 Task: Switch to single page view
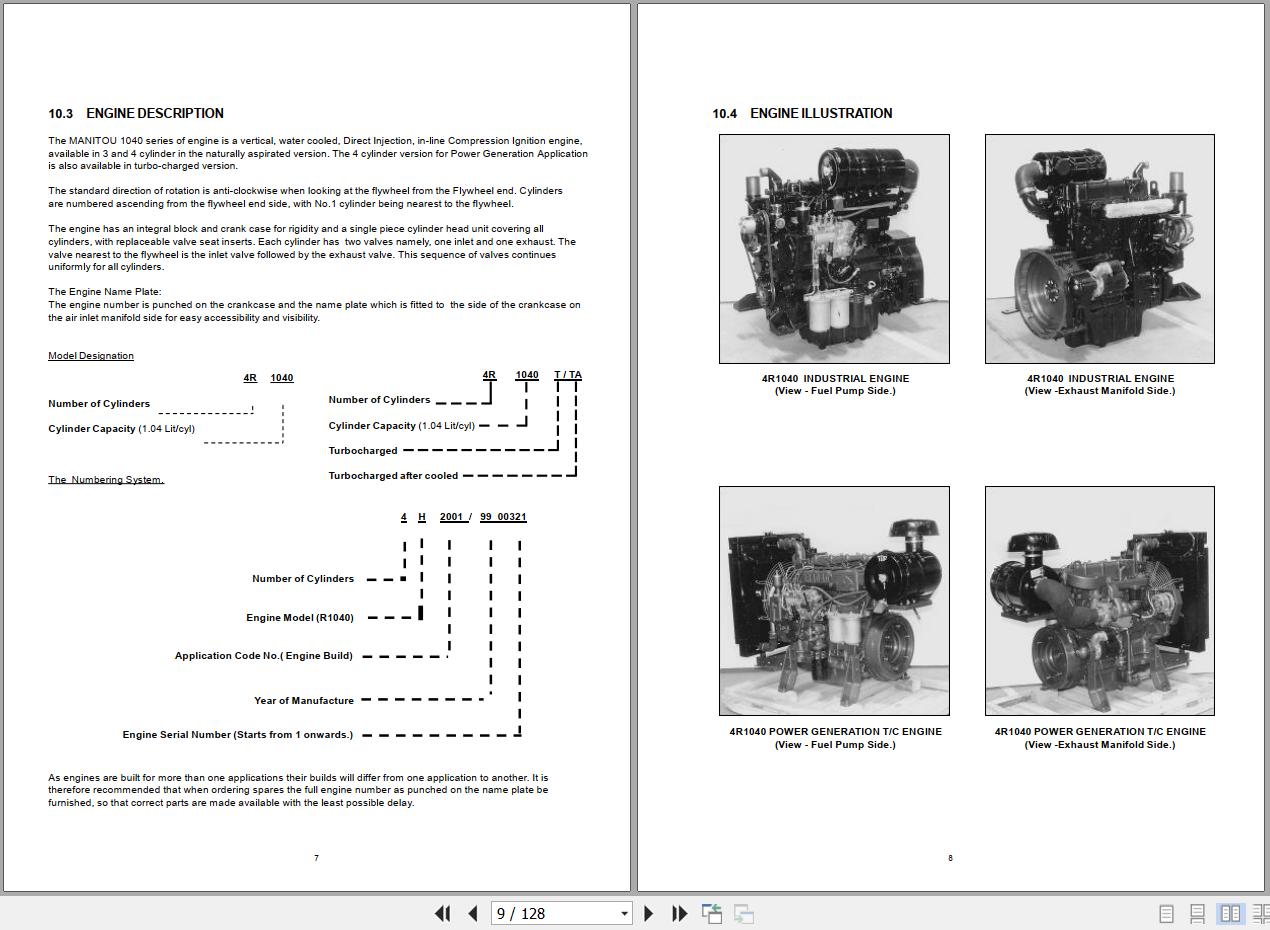1166,913
